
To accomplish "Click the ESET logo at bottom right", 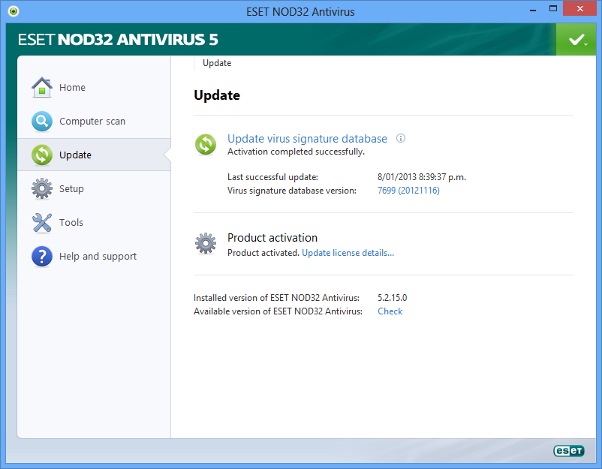I will (x=569, y=451).
